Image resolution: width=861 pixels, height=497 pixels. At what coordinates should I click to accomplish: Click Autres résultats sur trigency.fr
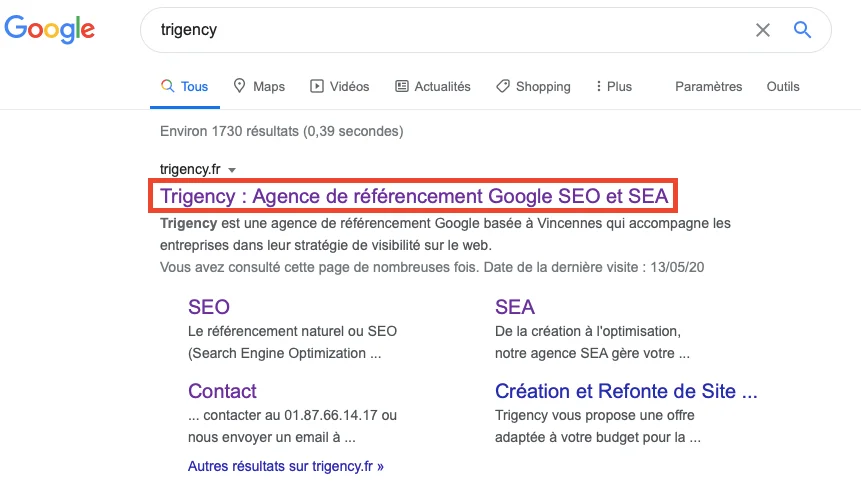pyautogui.click(x=285, y=466)
